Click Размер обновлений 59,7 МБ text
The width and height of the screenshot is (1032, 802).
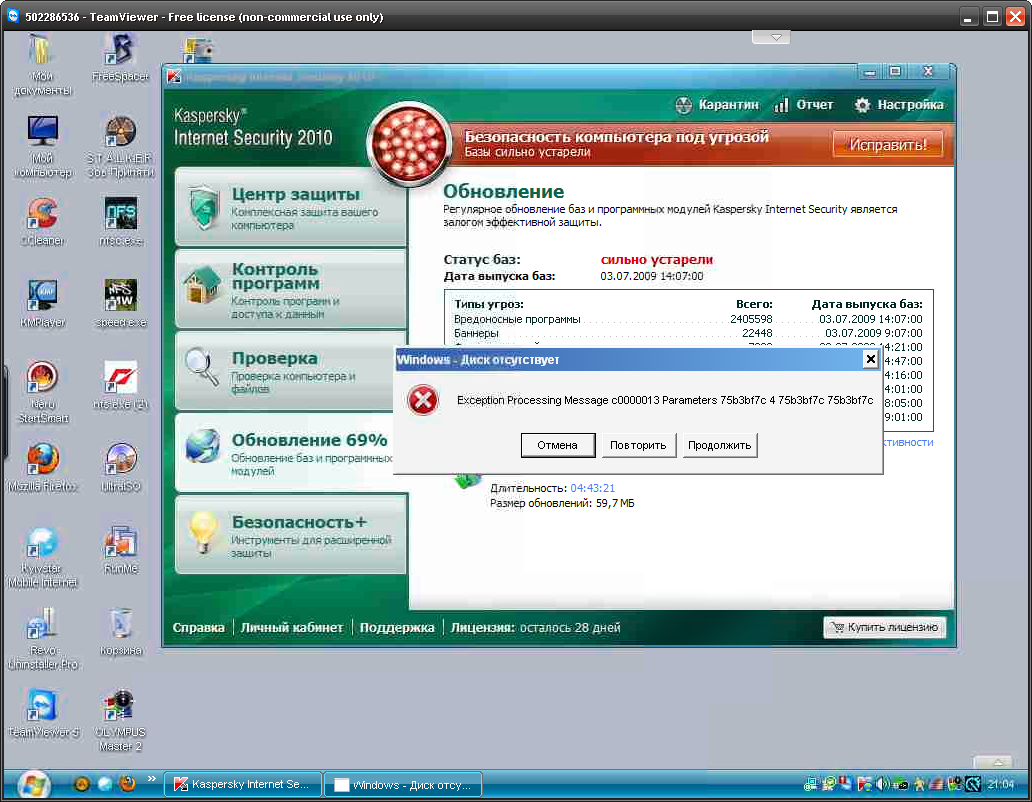pos(562,503)
